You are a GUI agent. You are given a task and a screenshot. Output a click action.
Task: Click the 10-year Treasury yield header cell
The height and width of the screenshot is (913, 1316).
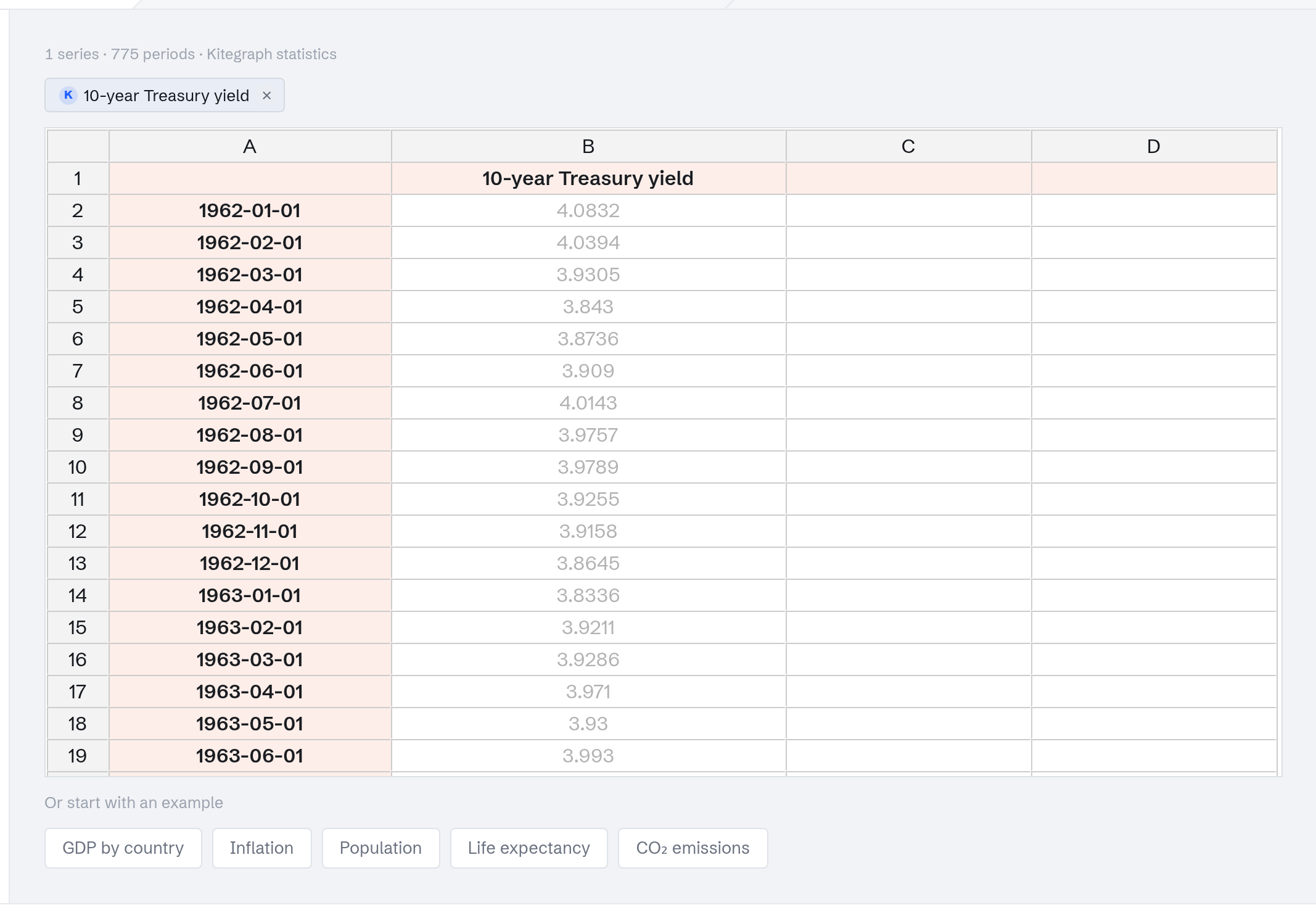pyautogui.click(x=588, y=178)
